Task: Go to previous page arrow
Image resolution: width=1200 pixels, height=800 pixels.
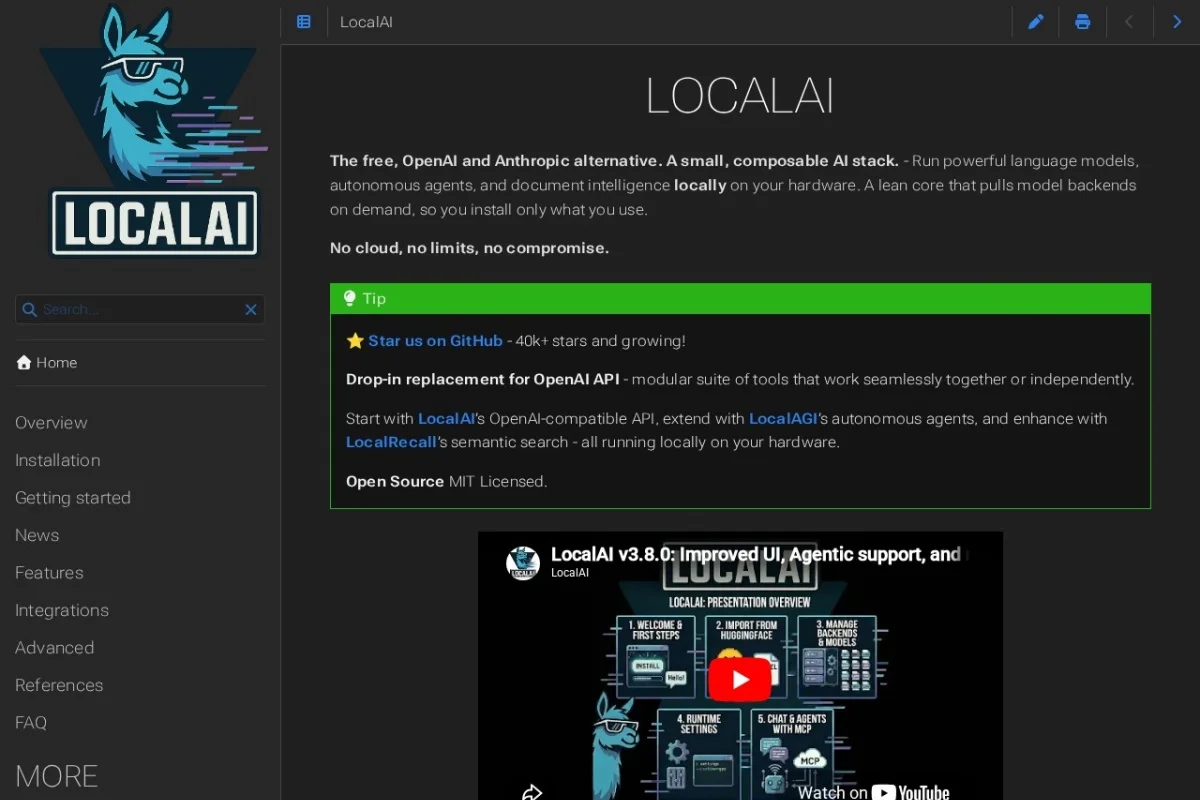Action: pyautogui.click(x=1129, y=22)
